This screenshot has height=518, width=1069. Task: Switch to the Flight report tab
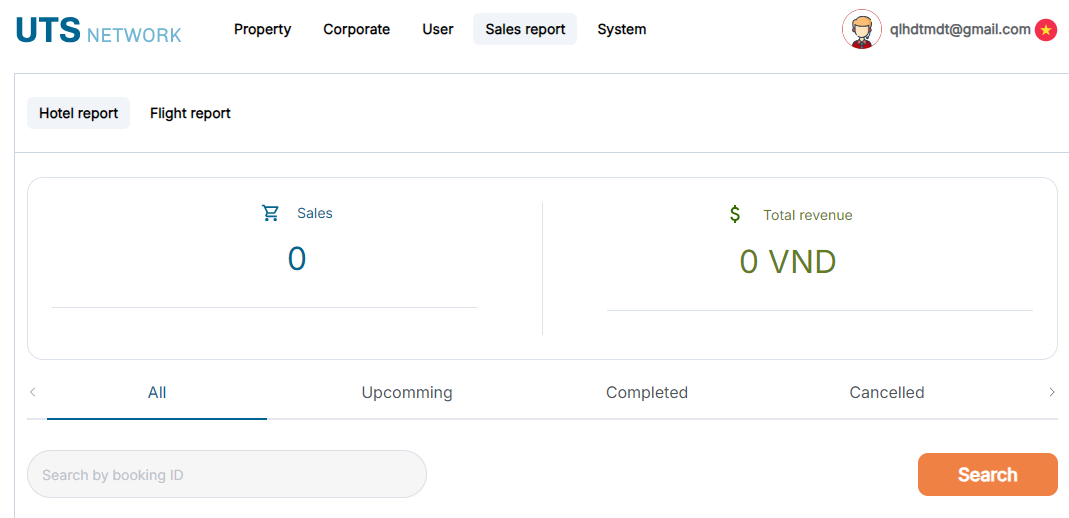pyautogui.click(x=190, y=113)
